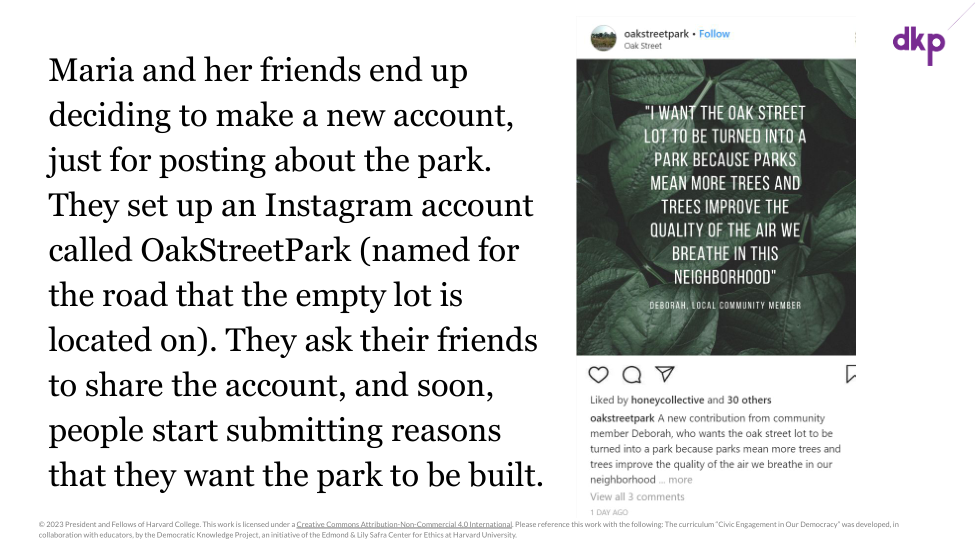Viewport: 978px width, 550px height.
Task: Expand the caption with 'more'
Action: (680, 480)
